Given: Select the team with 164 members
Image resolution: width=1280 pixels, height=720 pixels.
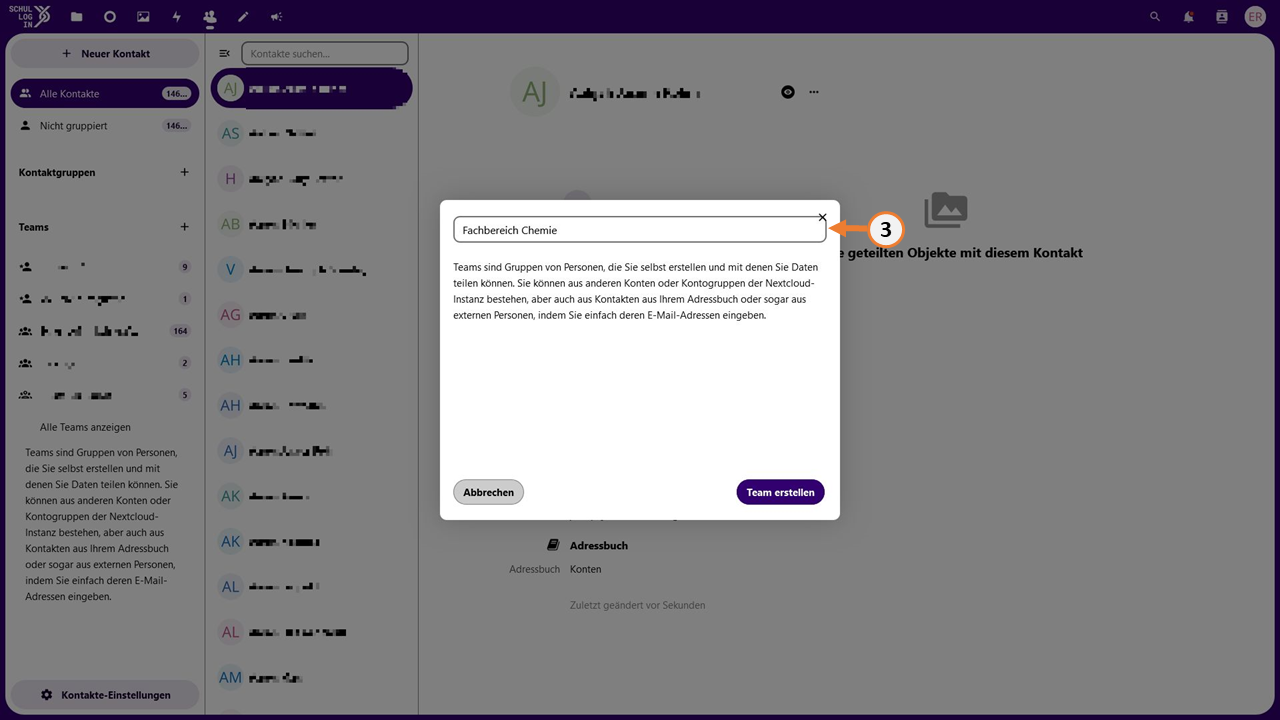Looking at the screenshot, I should pyautogui.click(x=105, y=331).
